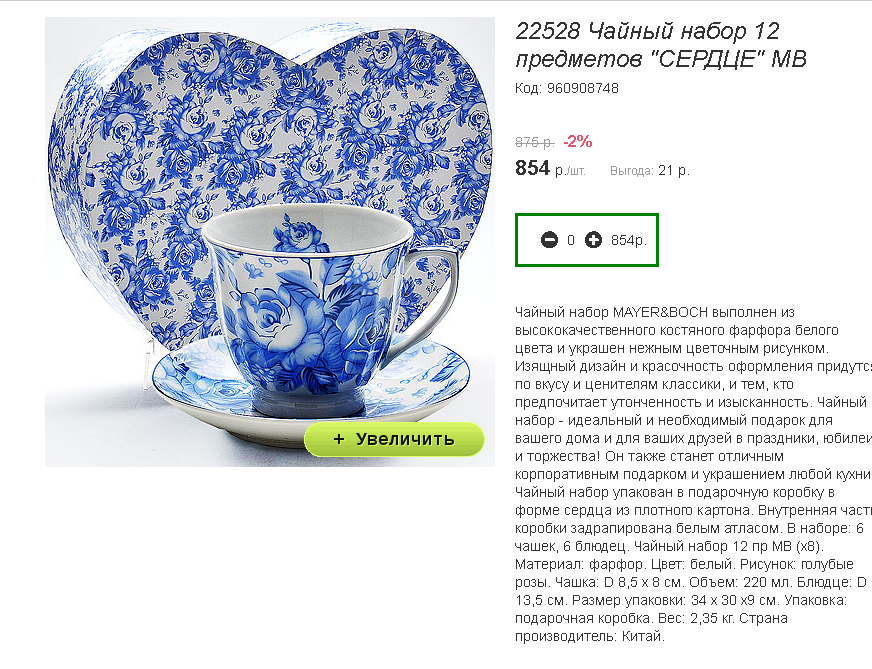Click the 854р. total in quantity box
Screen dimensions: 872x669
pyautogui.click(x=628, y=240)
